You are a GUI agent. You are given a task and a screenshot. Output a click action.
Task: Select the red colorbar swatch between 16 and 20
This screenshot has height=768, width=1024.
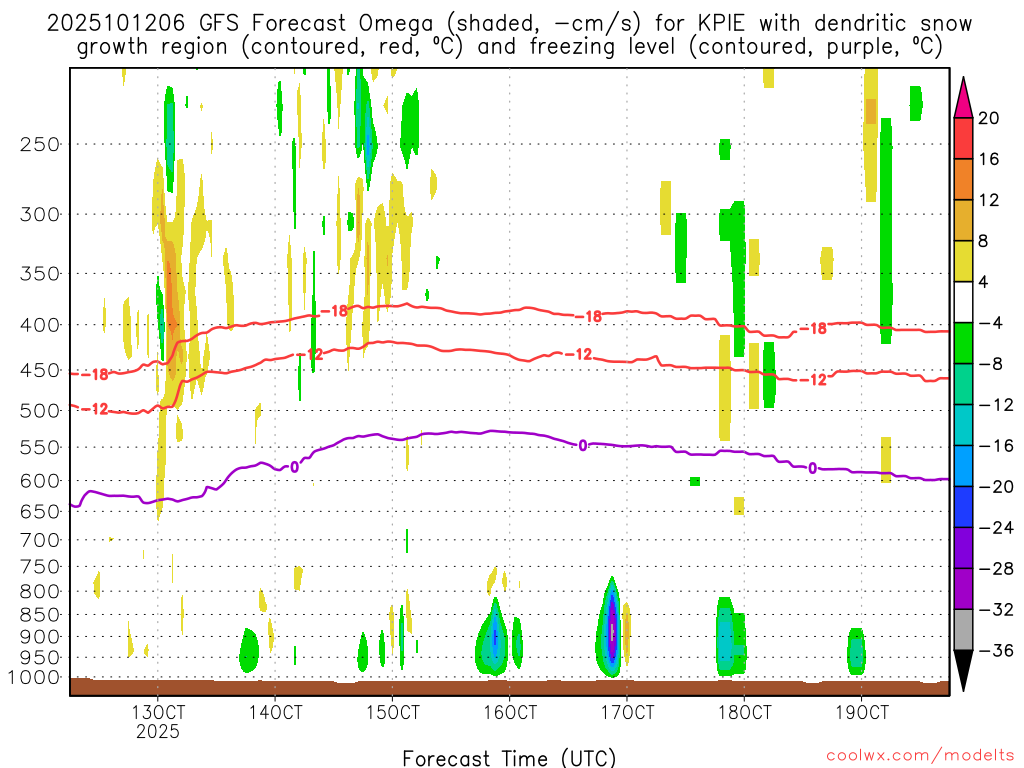pyautogui.click(x=964, y=138)
